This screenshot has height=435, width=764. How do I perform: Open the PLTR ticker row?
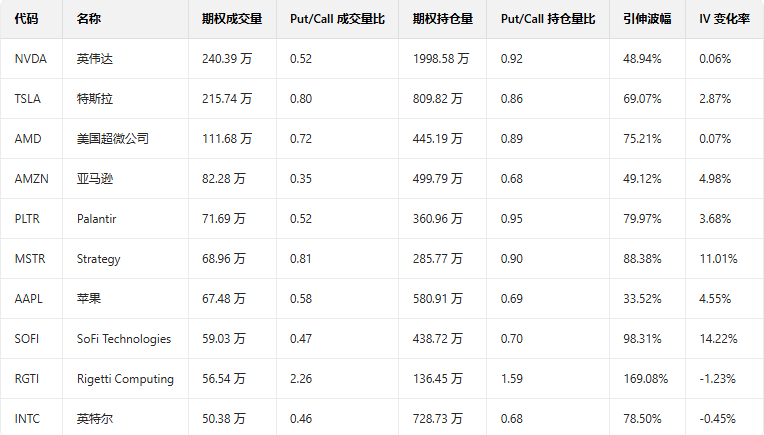29,219
